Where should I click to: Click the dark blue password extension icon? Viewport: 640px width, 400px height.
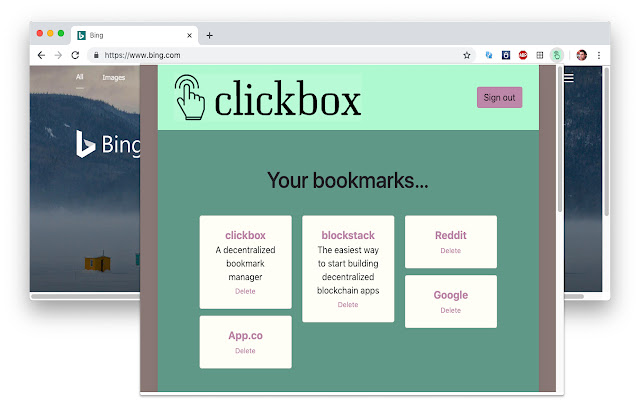[506, 55]
